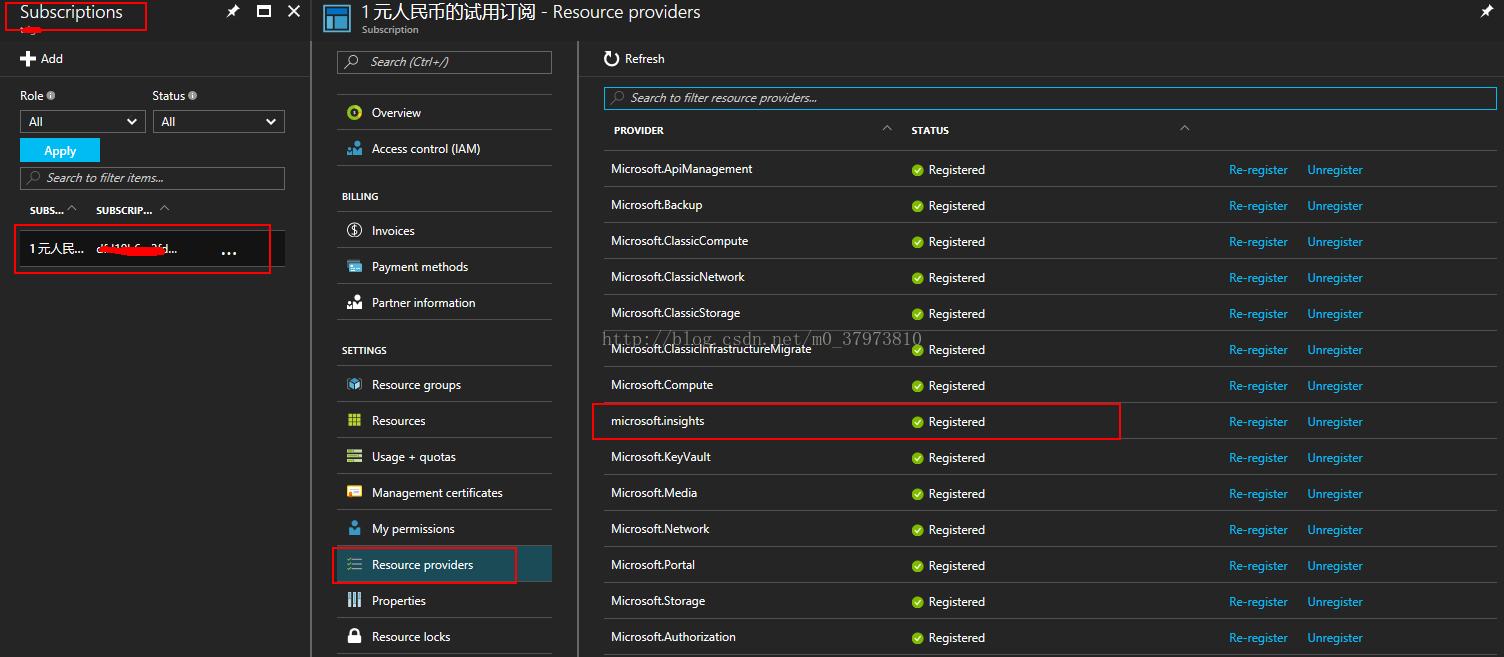
Task: Open the Properties menu item
Action: [x=444, y=601]
